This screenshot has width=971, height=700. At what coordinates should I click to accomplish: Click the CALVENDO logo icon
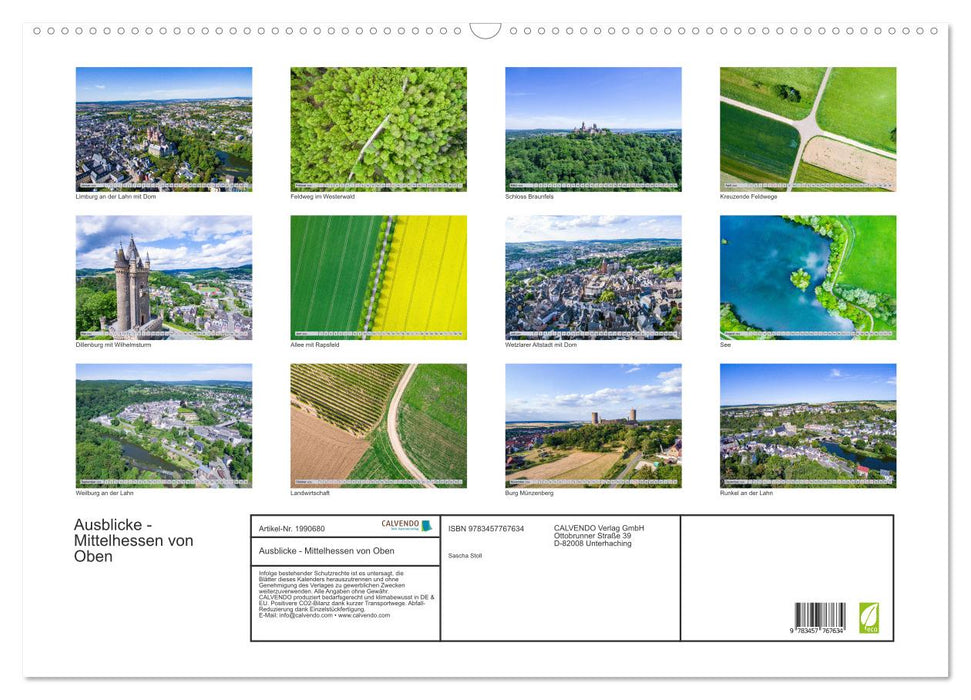400,524
